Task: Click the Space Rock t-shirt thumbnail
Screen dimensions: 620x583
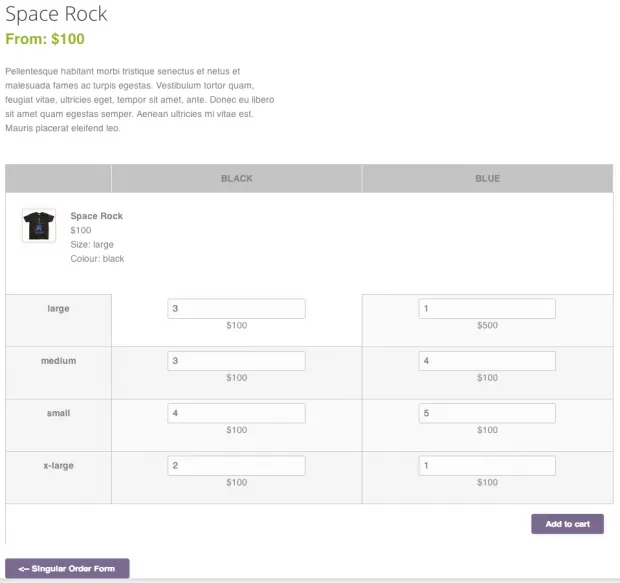Action: 39,225
